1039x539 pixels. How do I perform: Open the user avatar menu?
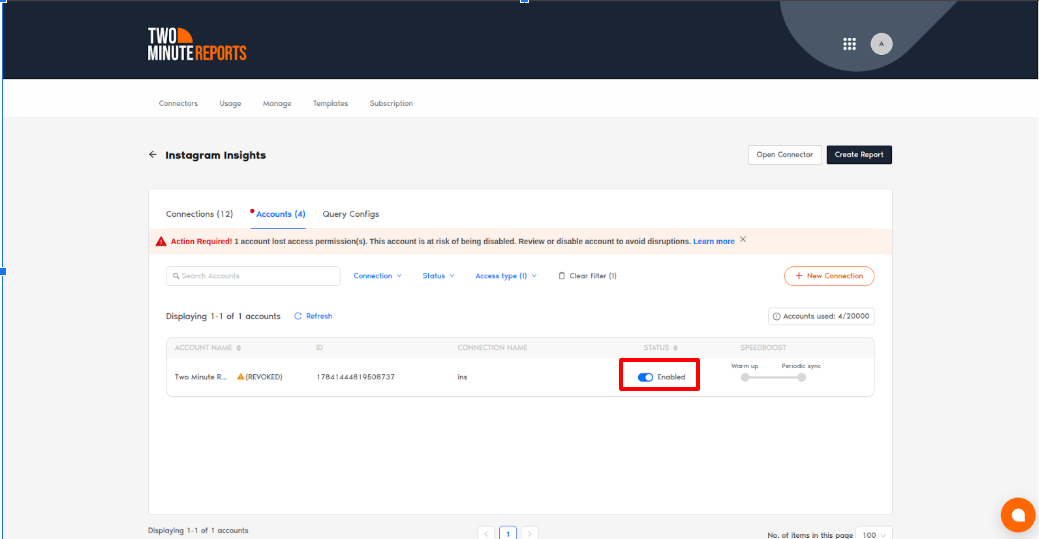pyautogui.click(x=881, y=44)
